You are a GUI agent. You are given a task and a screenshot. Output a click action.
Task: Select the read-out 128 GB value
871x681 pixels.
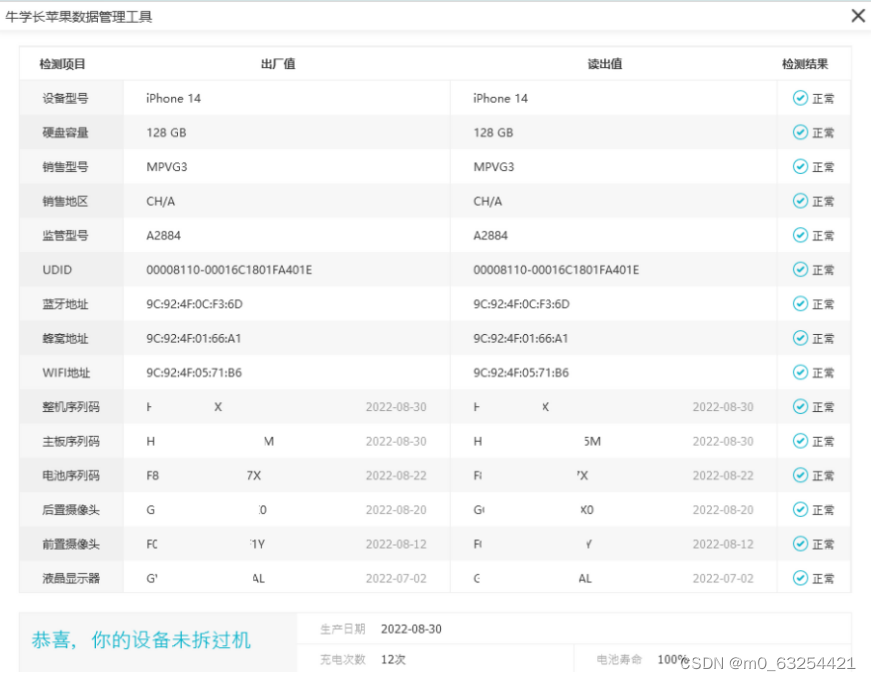(x=493, y=132)
